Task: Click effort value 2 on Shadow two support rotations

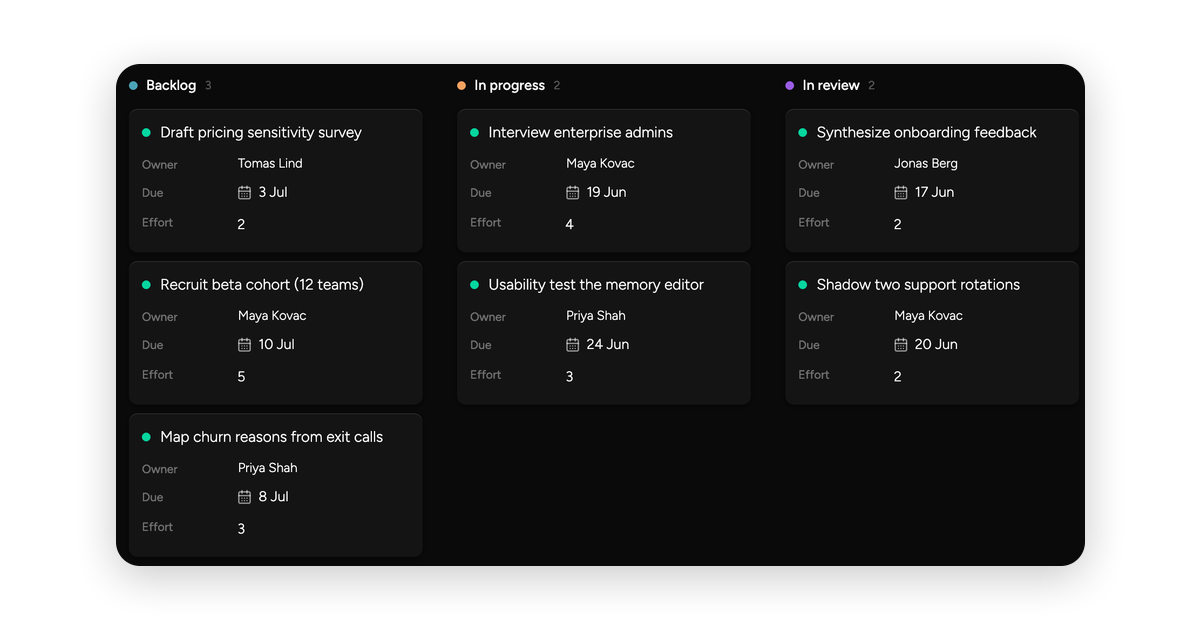Action: pos(897,377)
